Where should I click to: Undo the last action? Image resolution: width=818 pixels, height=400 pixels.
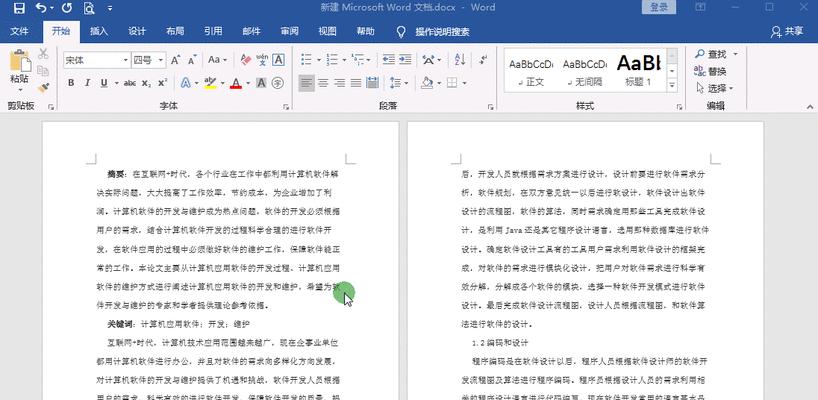coord(41,8)
